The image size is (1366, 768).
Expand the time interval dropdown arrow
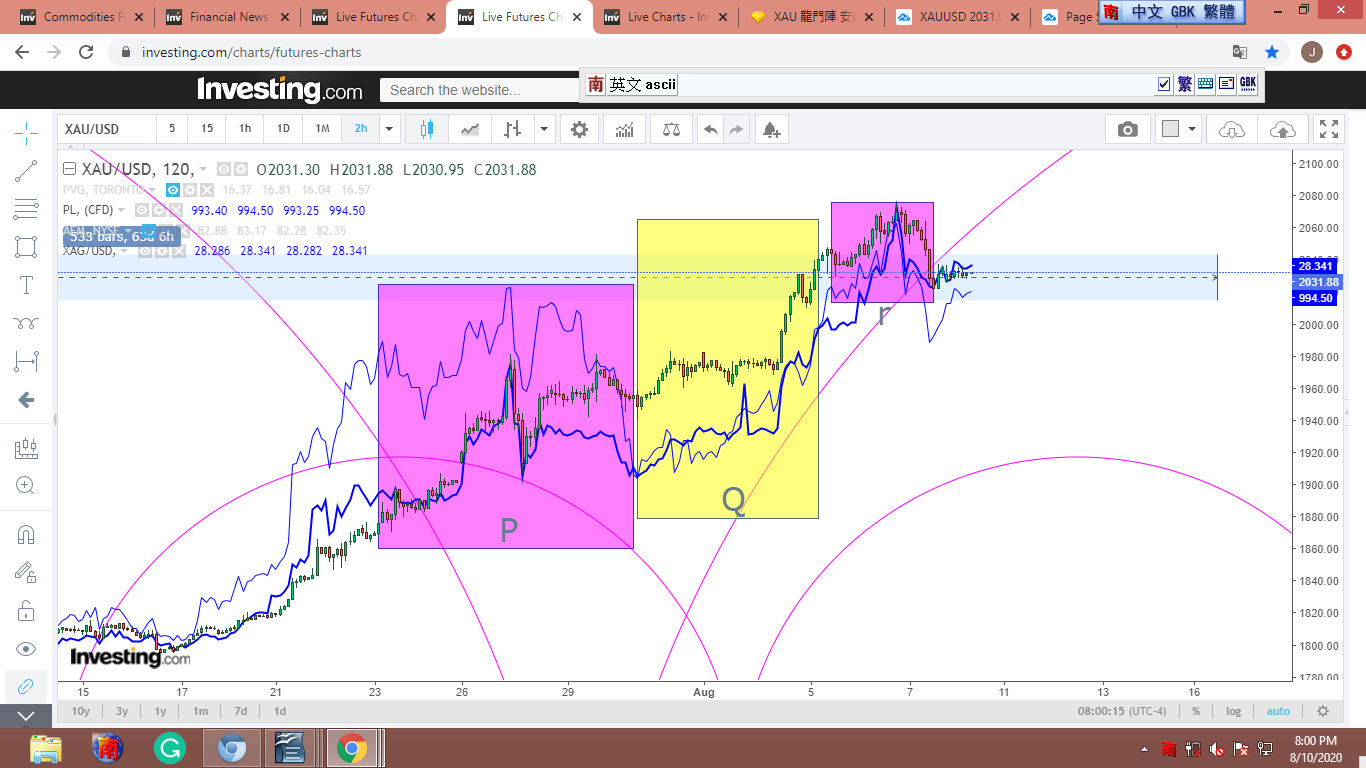click(389, 129)
